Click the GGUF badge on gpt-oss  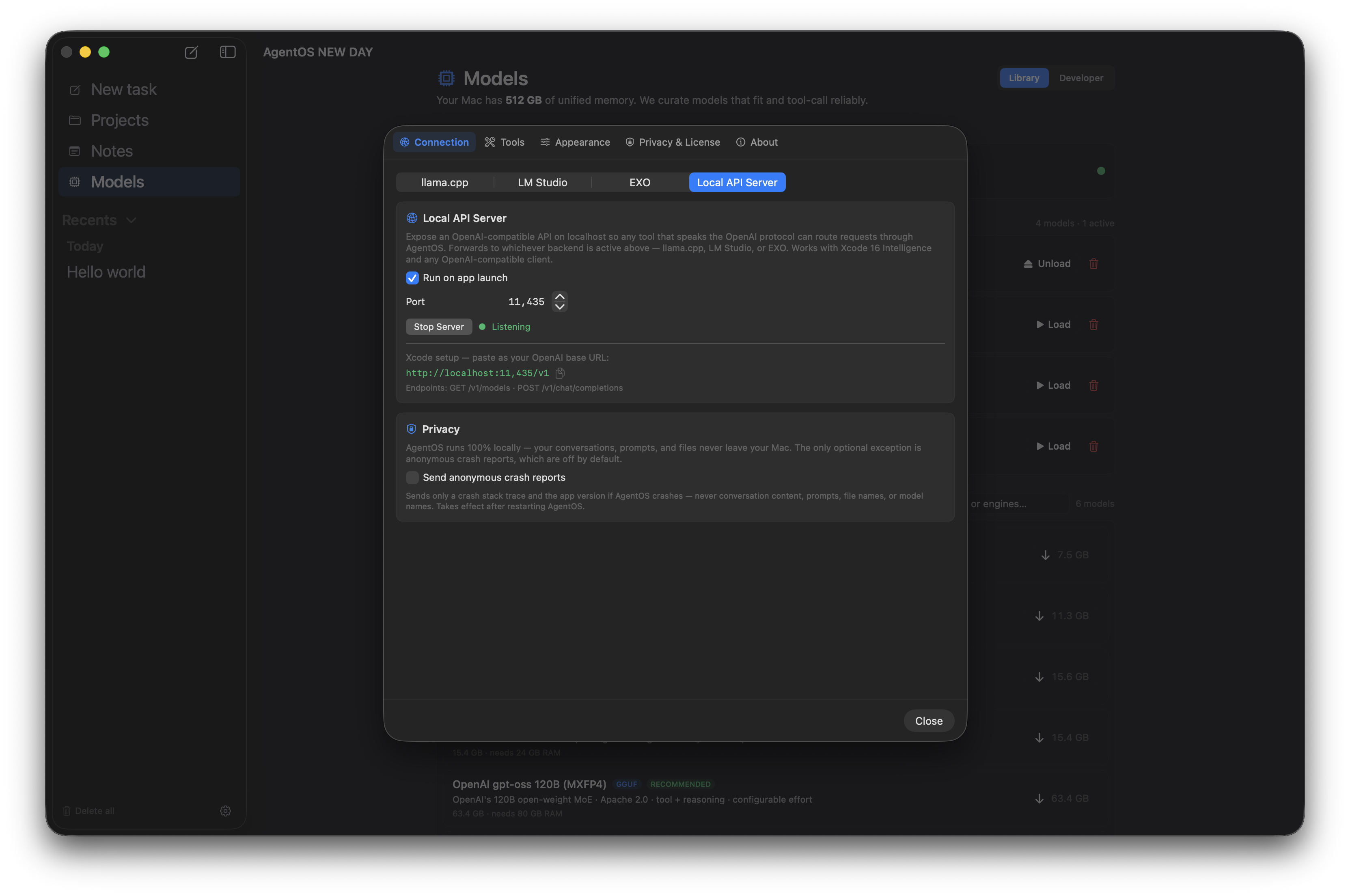pyautogui.click(x=626, y=784)
